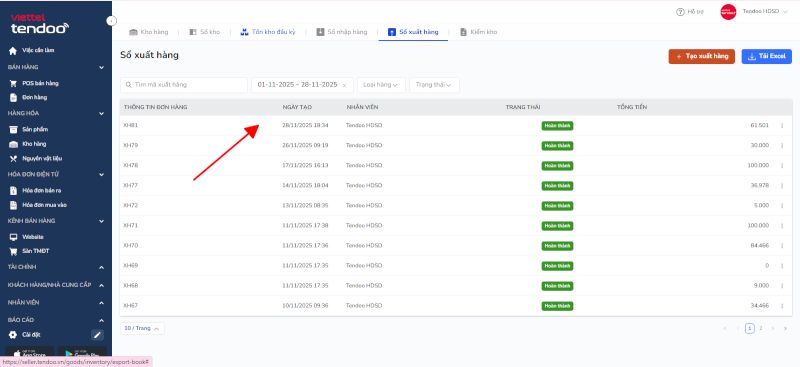800x367 pixels.
Task: Open Sản phẩm in the sidebar
Action: 29,130
